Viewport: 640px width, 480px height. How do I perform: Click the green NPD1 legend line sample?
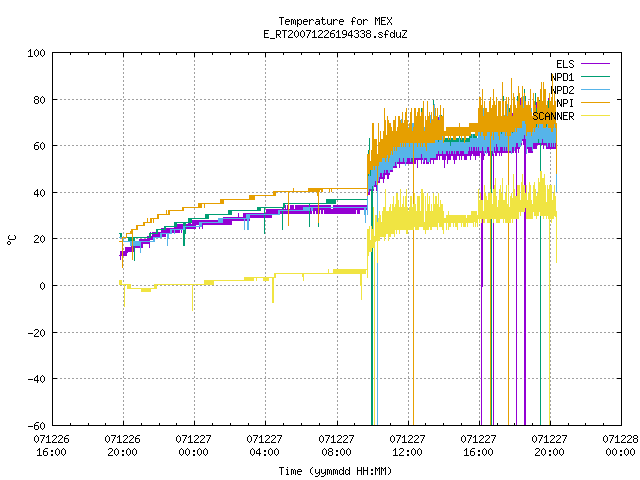click(x=595, y=76)
